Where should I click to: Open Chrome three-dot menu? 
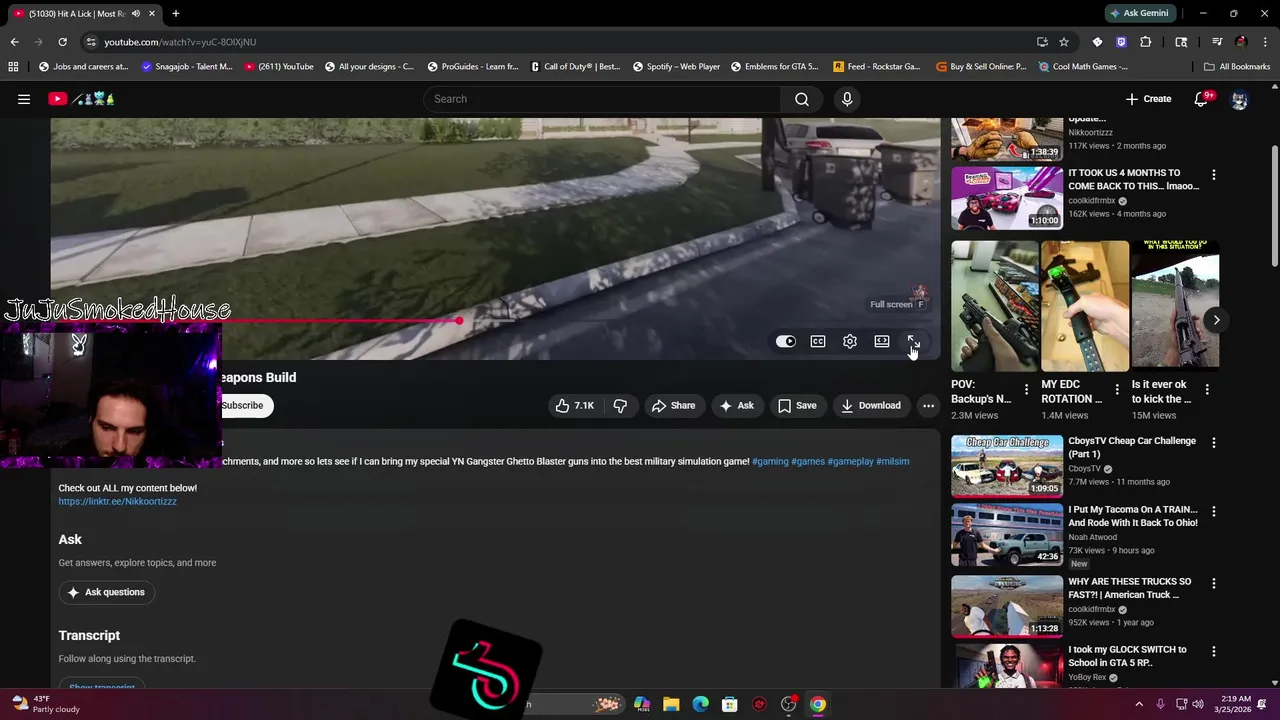(1265, 42)
